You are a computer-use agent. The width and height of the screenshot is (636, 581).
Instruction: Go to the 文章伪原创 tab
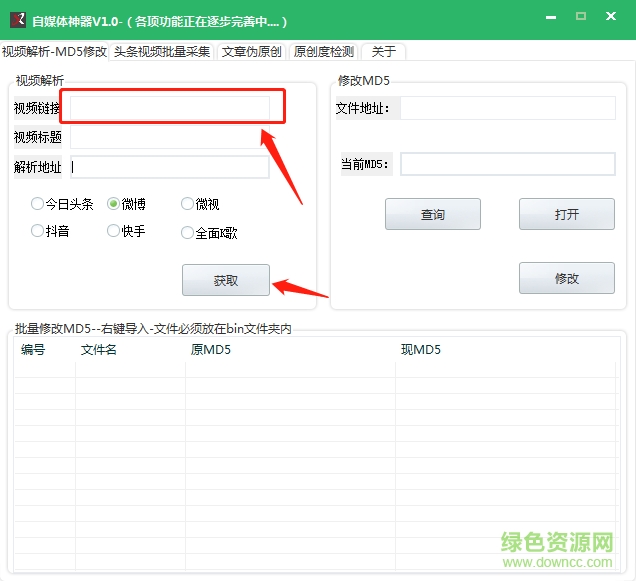[252, 52]
